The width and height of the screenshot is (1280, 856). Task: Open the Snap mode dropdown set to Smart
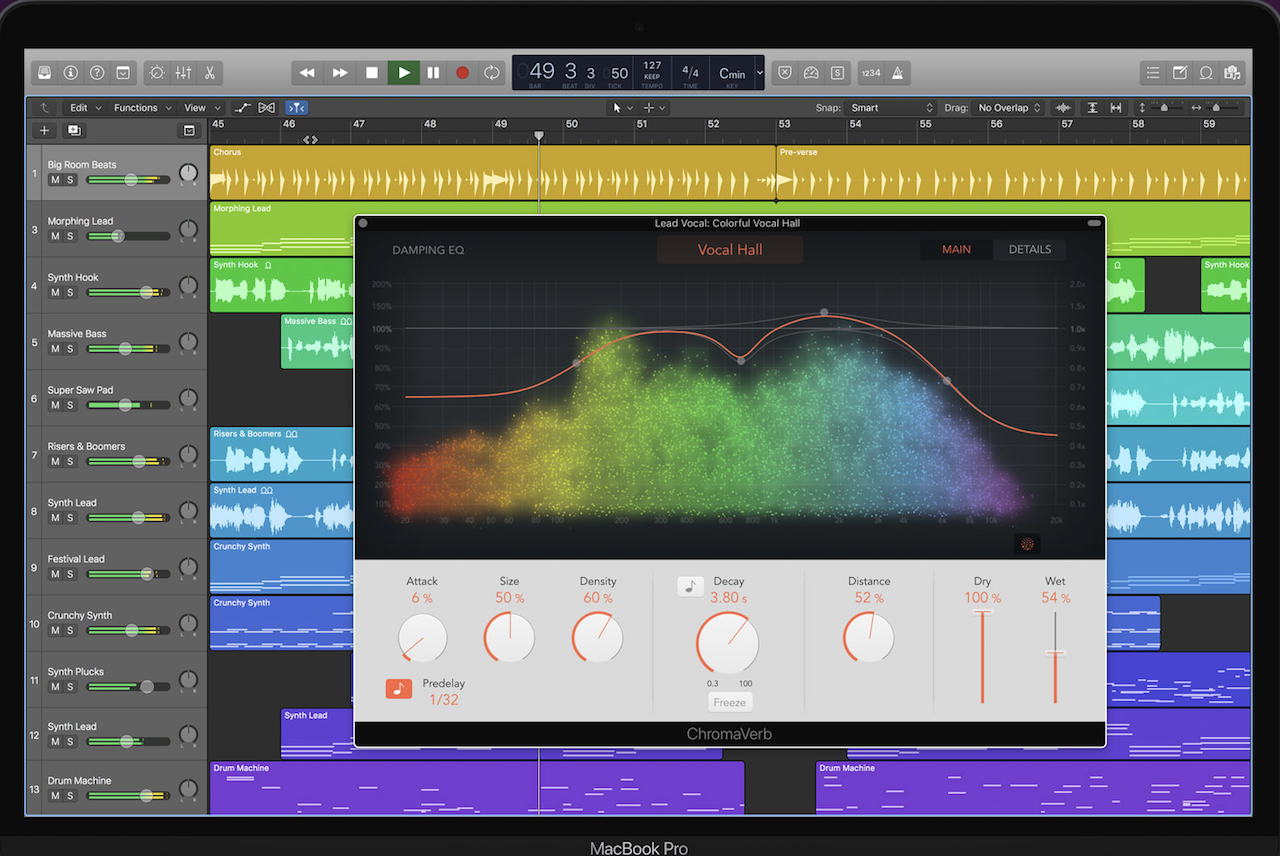pyautogui.click(x=890, y=107)
